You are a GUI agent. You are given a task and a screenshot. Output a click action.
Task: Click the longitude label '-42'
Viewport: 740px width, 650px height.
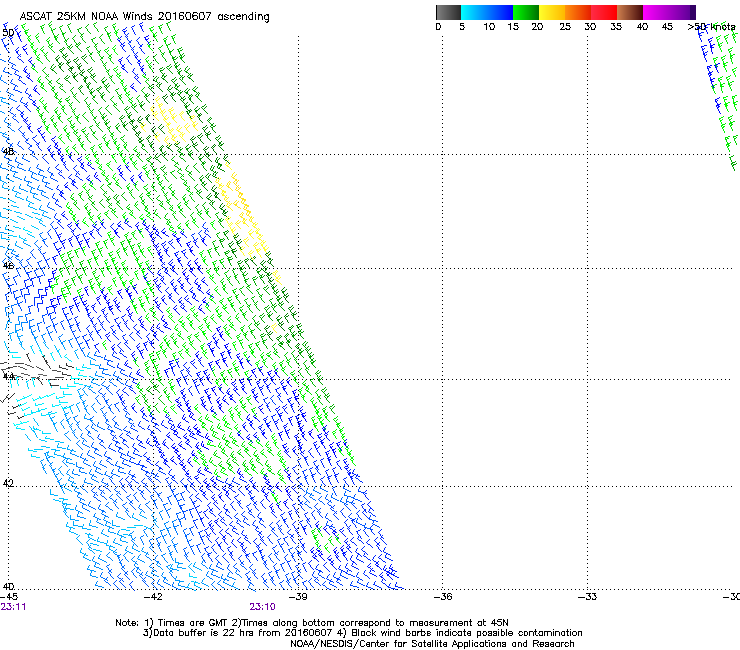tap(153, 597)
